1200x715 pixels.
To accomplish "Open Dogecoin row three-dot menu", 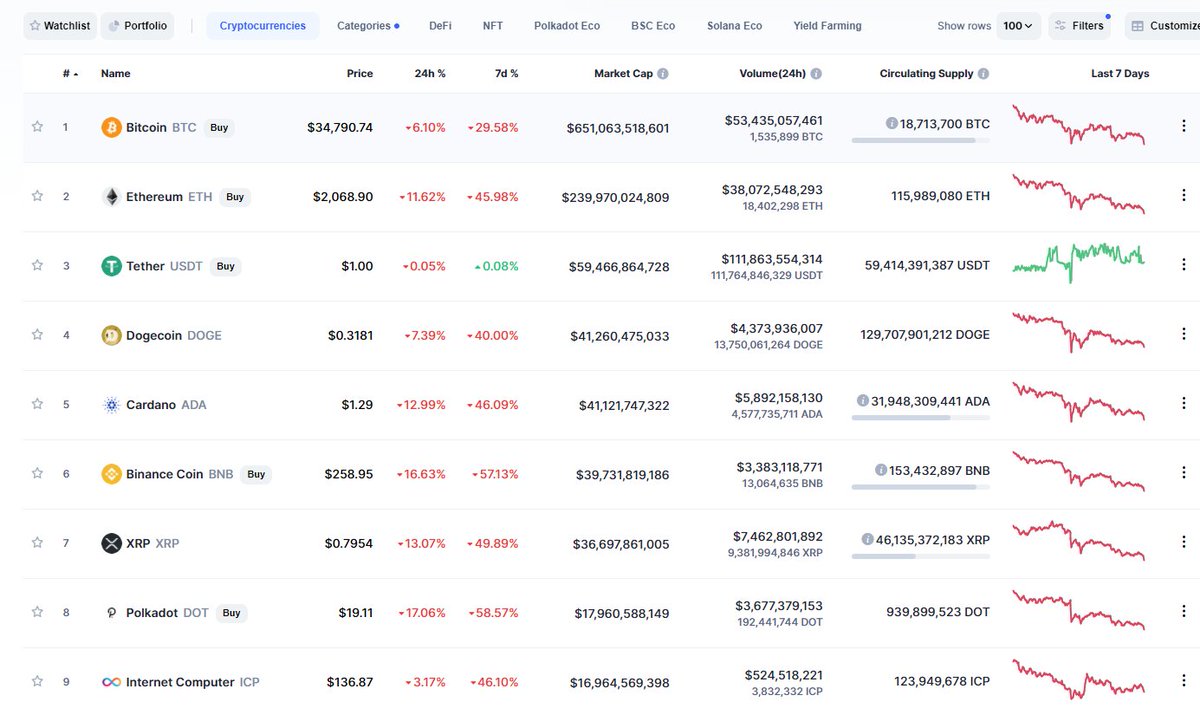I will [1184, 335].
